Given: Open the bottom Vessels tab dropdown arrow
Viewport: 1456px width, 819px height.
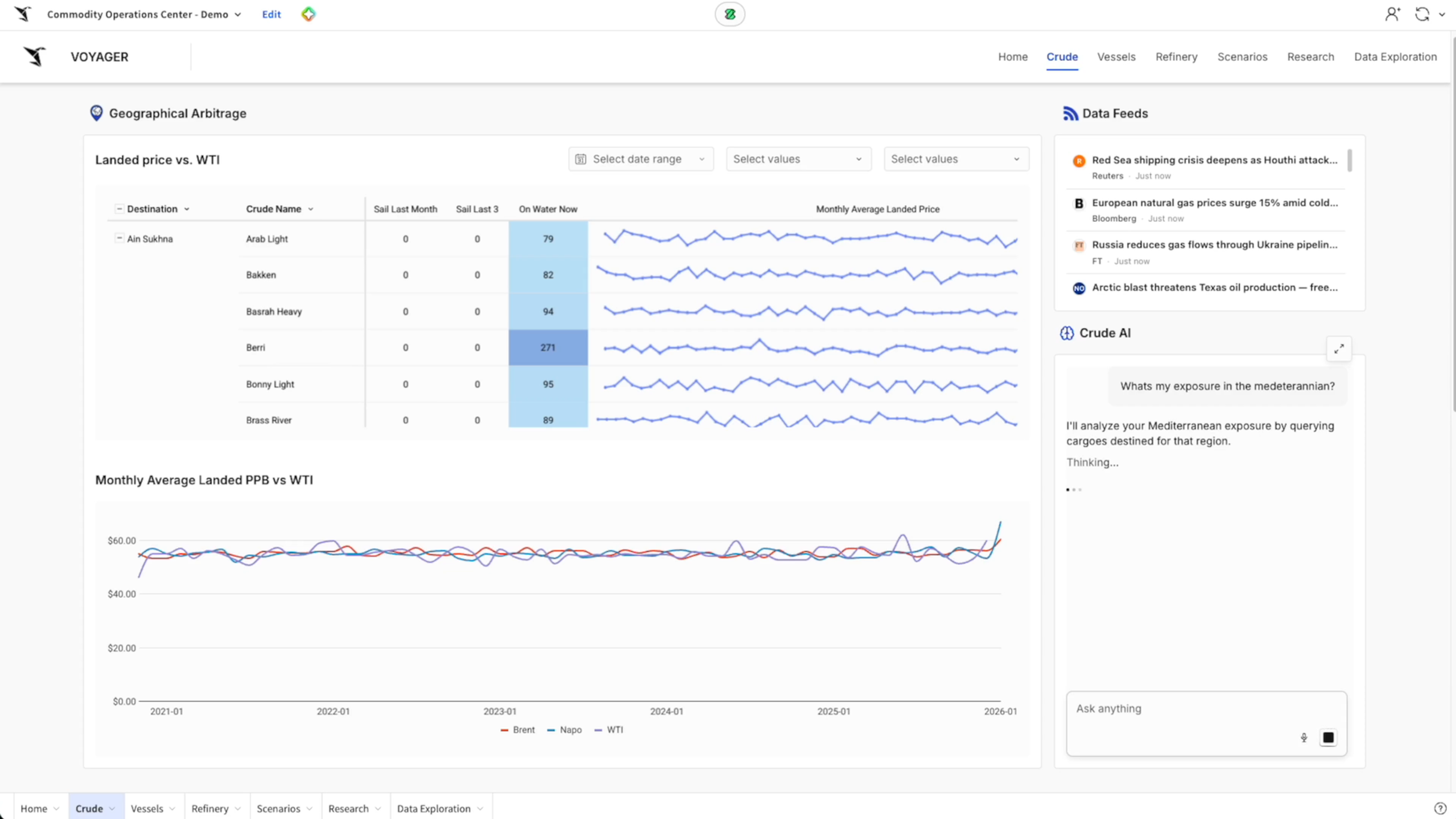Looking at the screenshot, I should (x=172, y=809).
